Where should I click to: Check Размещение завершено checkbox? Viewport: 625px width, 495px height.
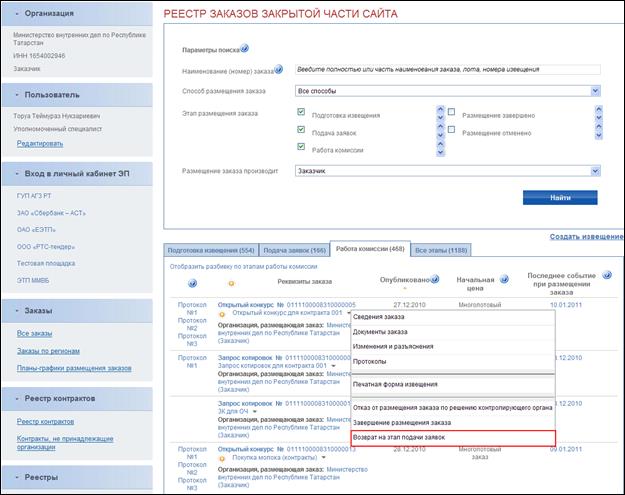pos(451,112)
